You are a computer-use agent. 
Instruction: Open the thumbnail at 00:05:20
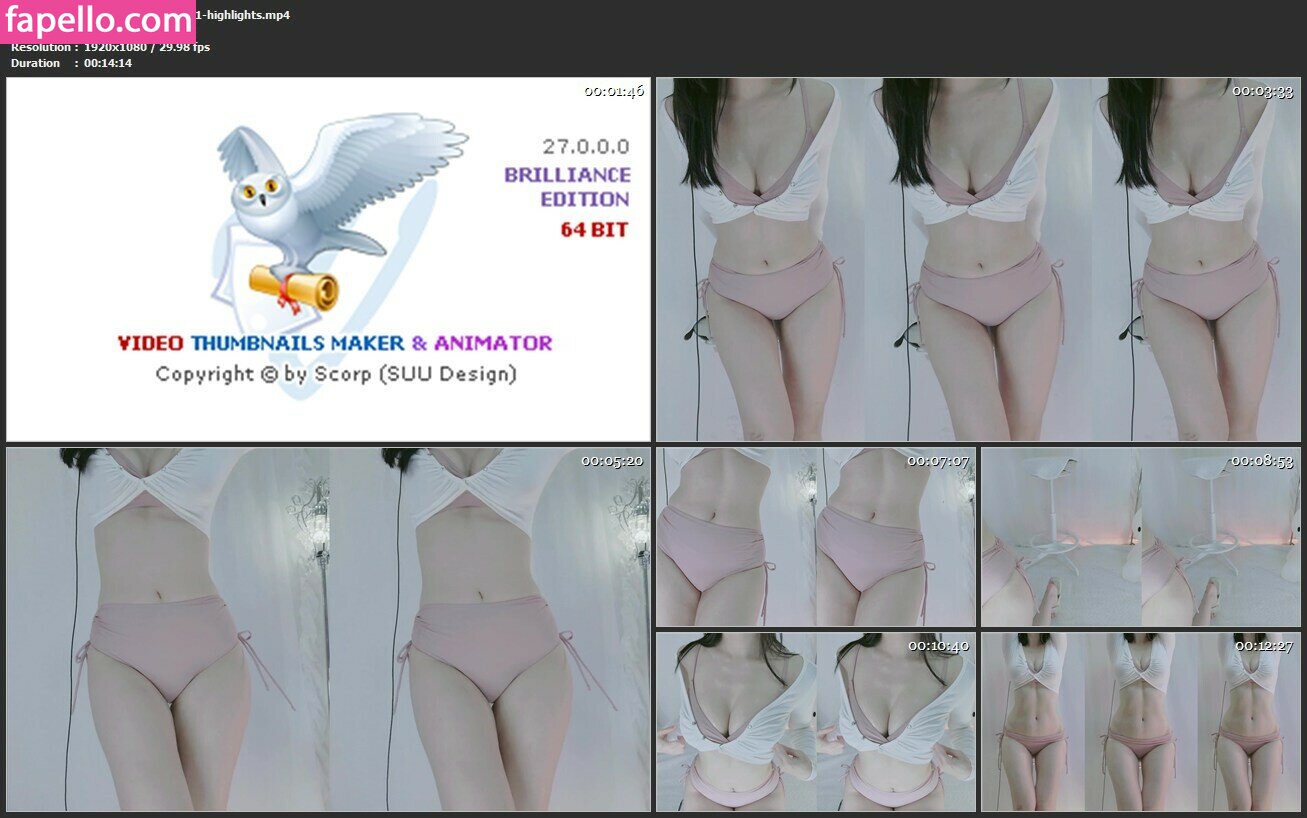tap(328, 629)
